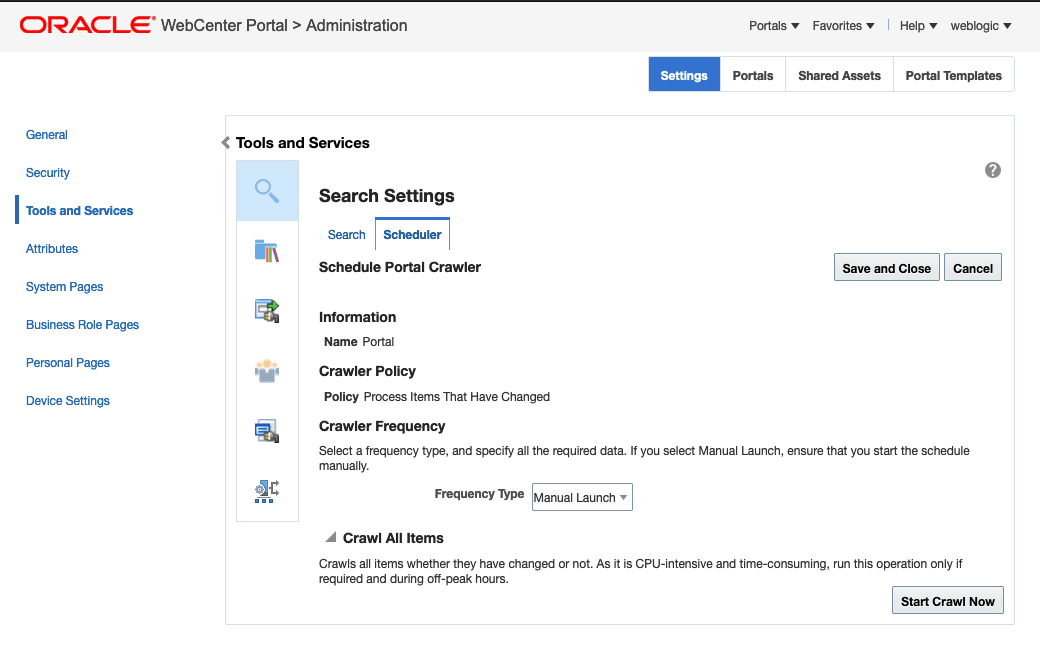Open the Help dropdown menu
This screenshot has width=1040, height=647.
(918, 26)
